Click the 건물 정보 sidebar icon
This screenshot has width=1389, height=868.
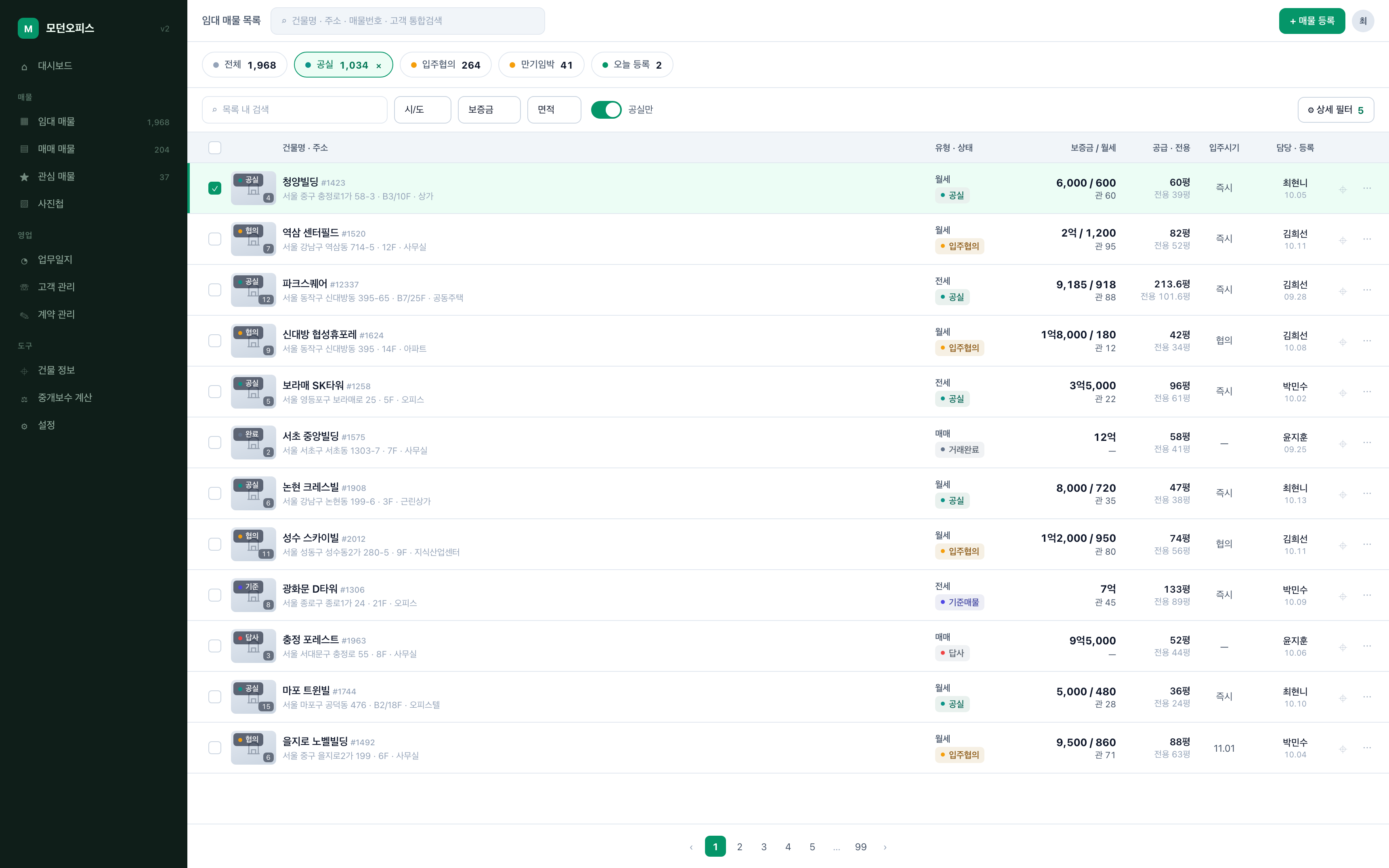pyautogui.click(x=24, y=371)
